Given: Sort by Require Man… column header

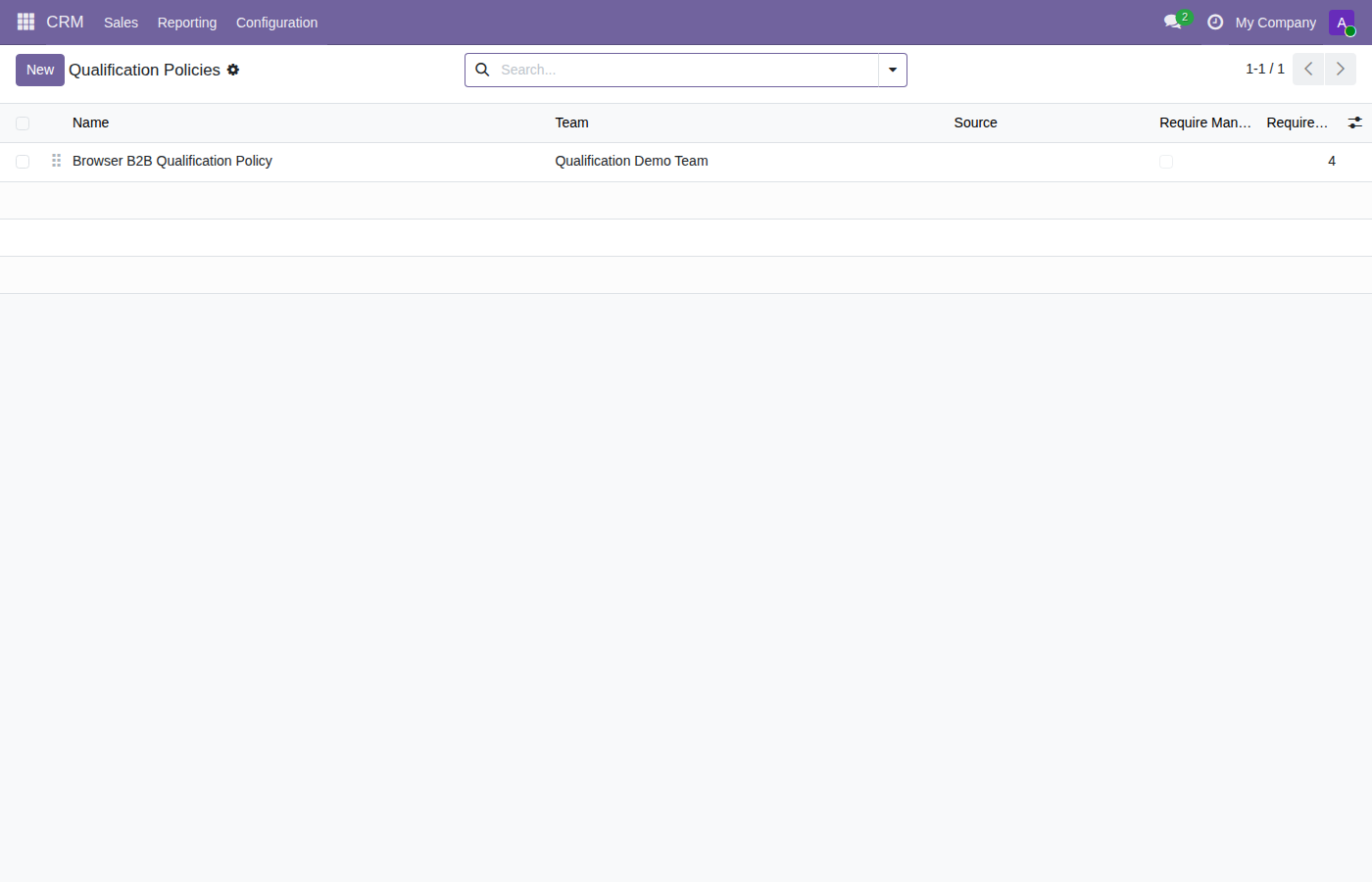Looking at the screenshot, I should pos(1204,122).
